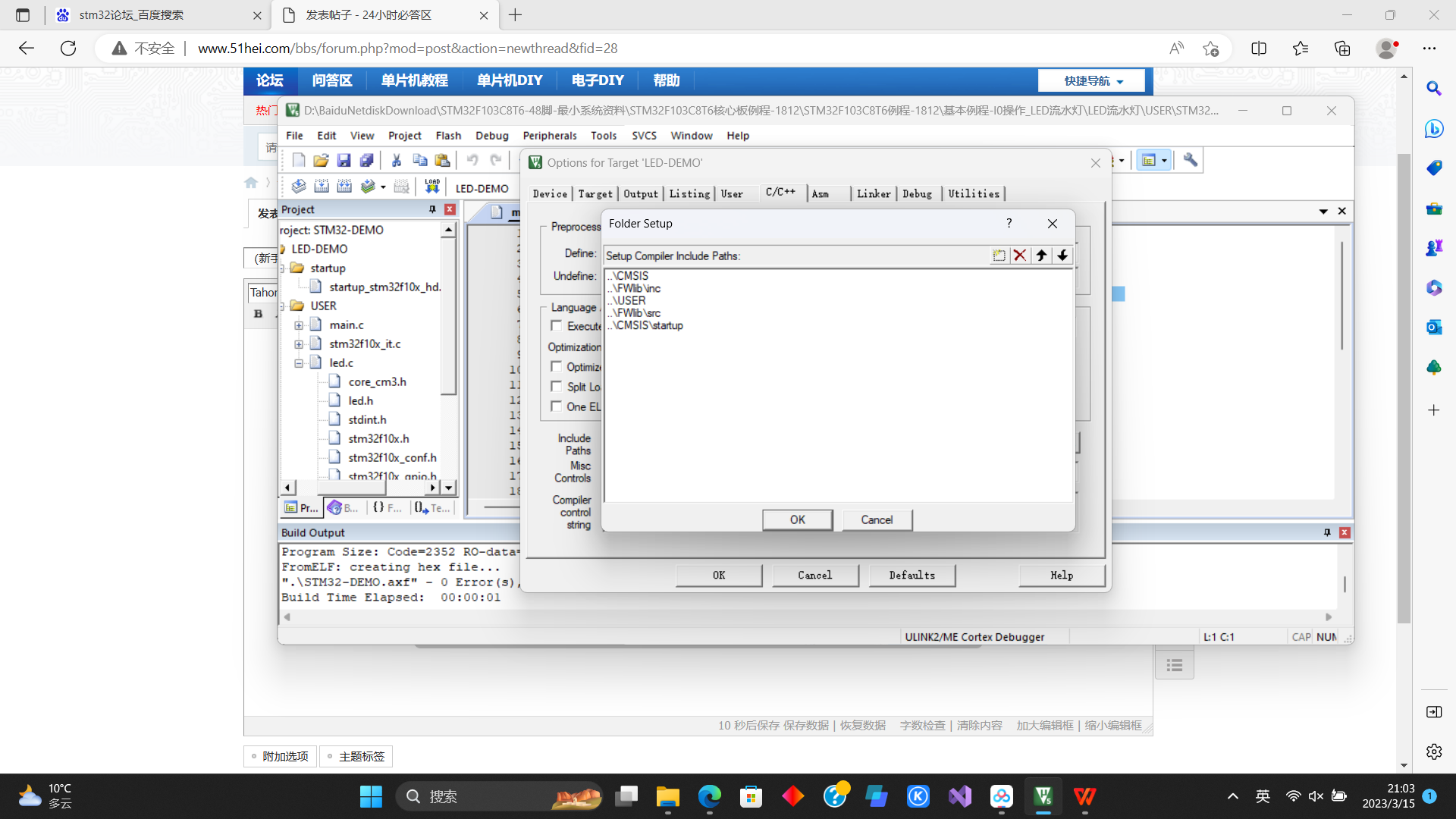Click the 单片机教程 forum nav link

coord(414,80)
